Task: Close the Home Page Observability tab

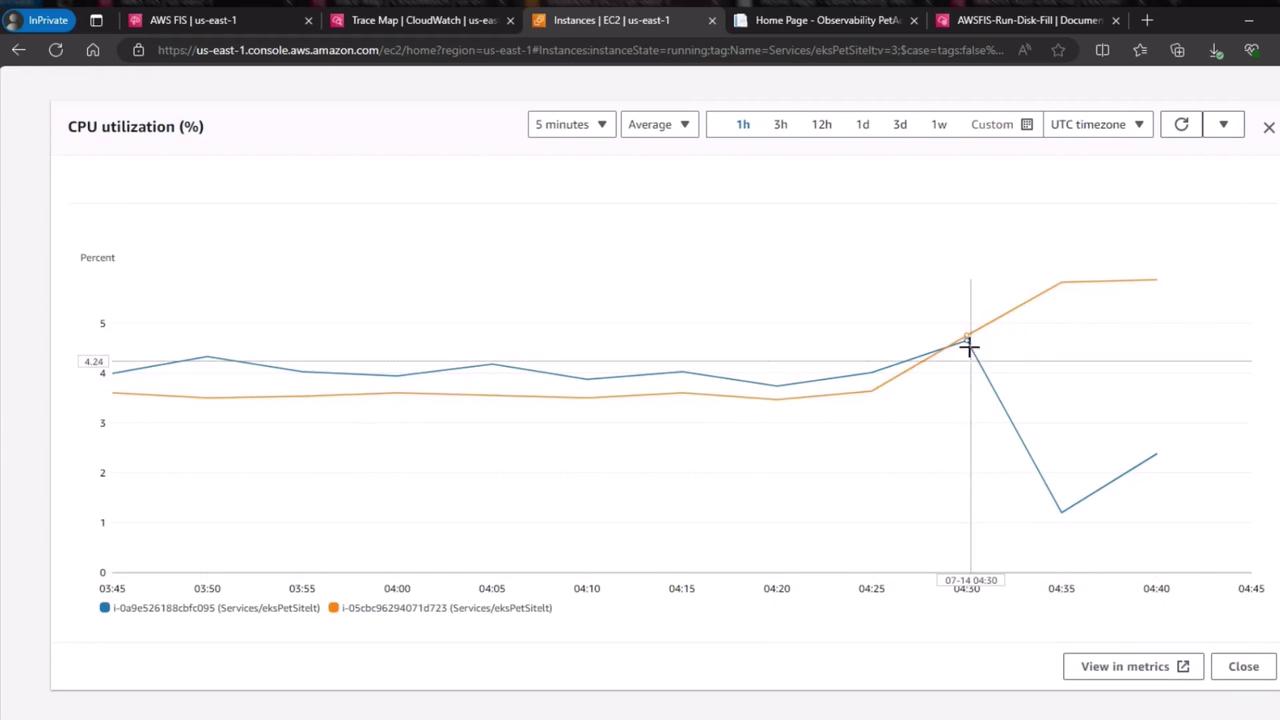Action: tap(914, 20)
